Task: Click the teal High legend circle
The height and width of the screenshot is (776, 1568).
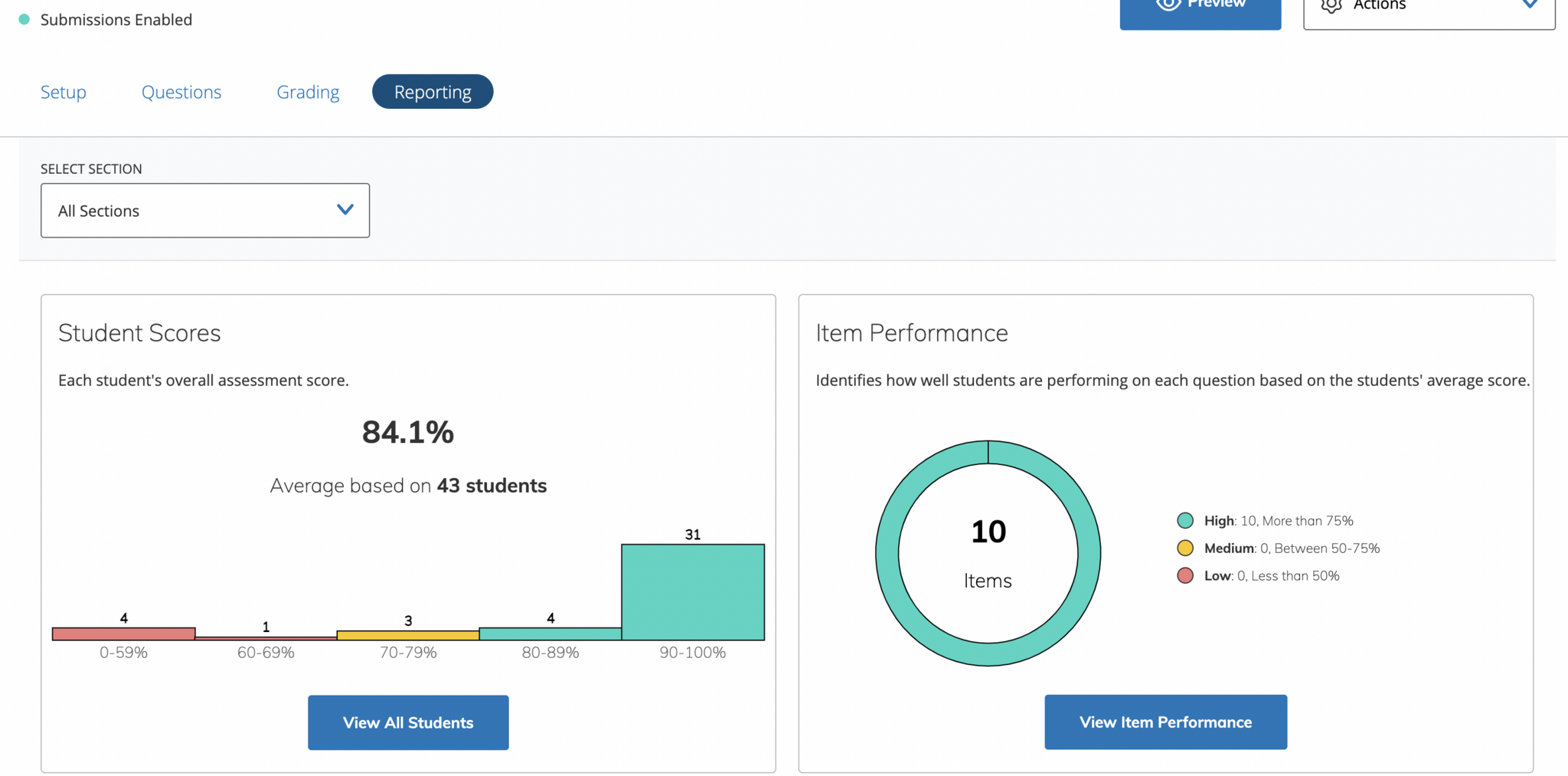Action: coord(1184,521)
